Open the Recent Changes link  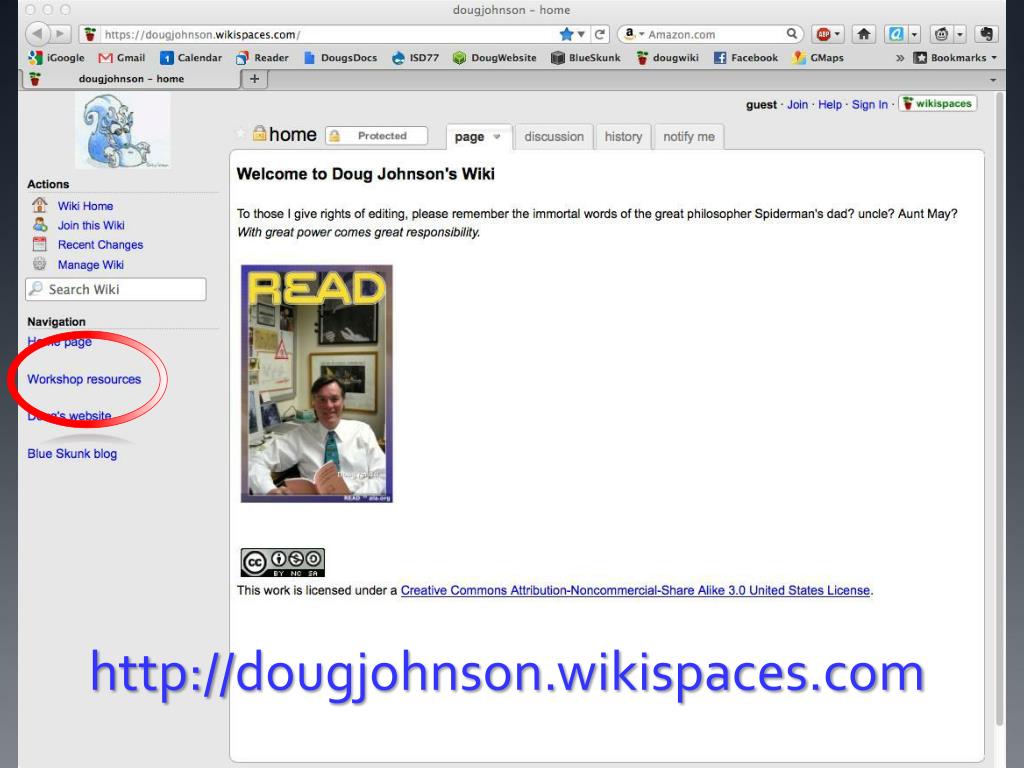101,245
